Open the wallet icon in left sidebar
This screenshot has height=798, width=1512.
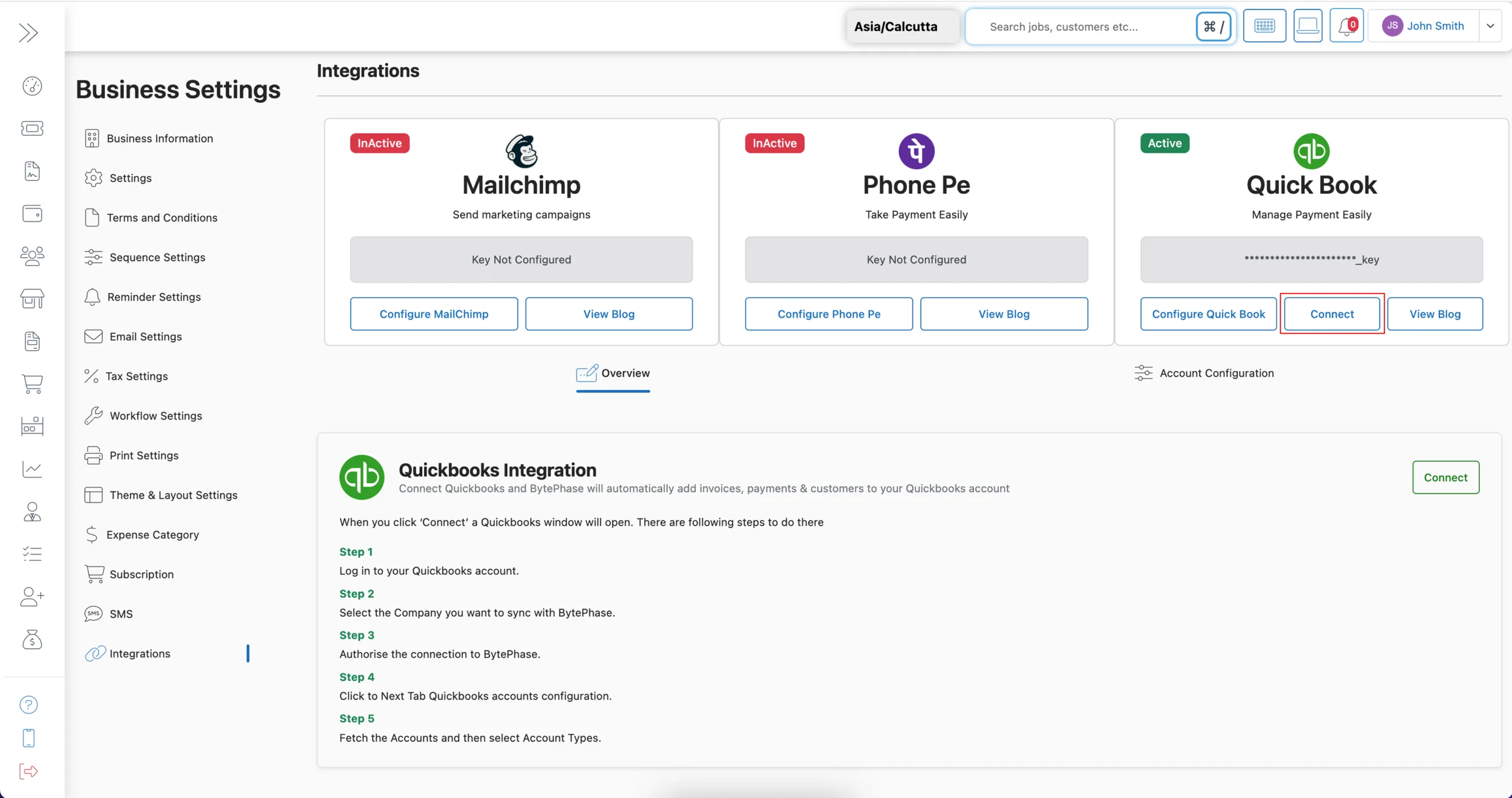(32, 213)
